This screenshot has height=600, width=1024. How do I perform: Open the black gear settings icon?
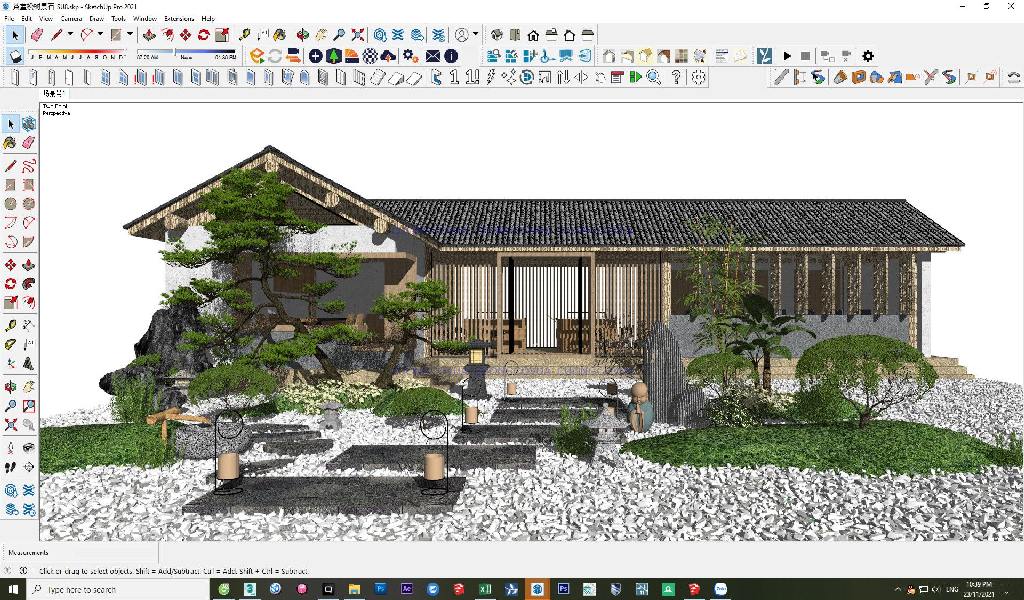coord(867,56)
